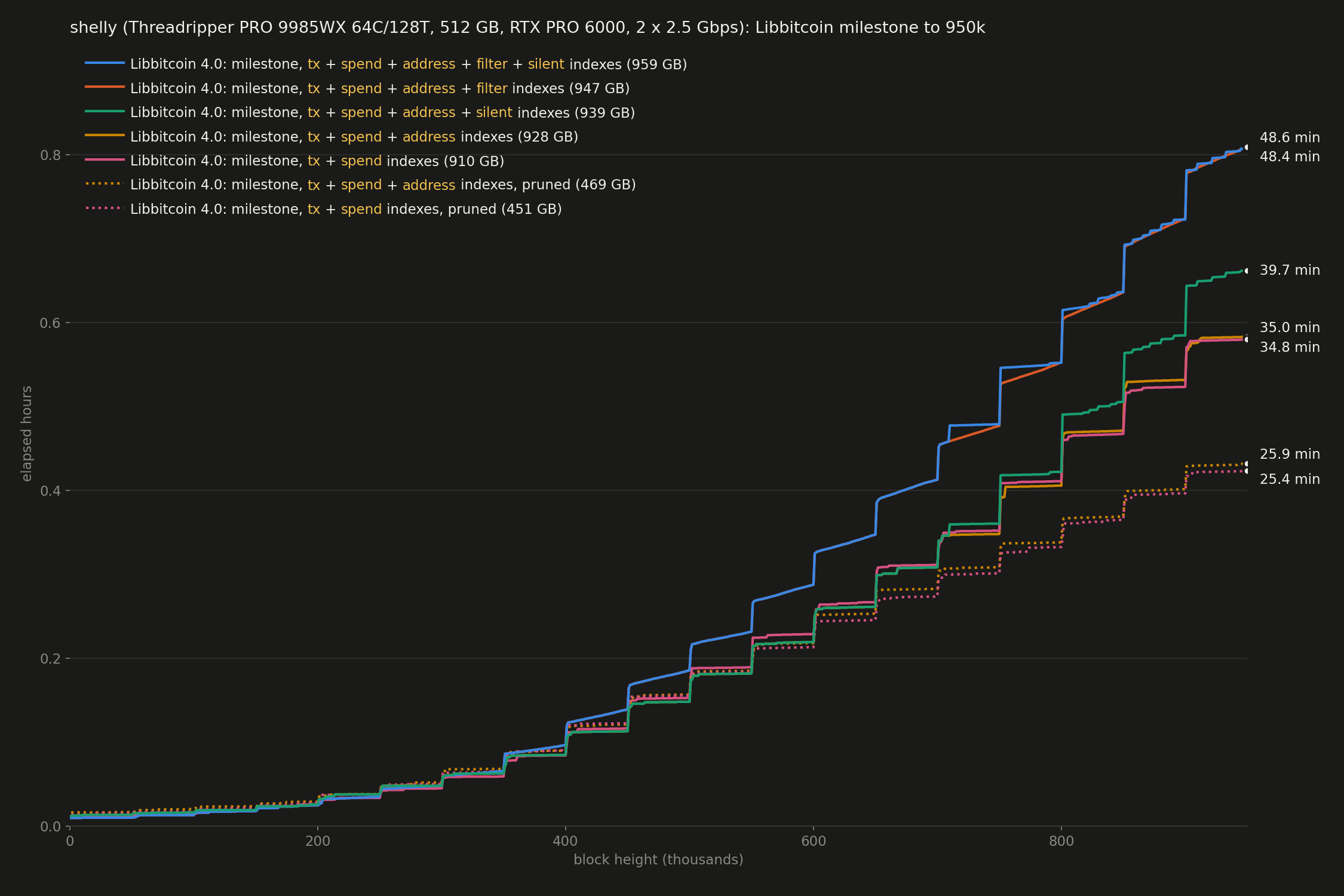Click the 48.6 min end label
The image size is (1344, 896).
click(1290, 137)
